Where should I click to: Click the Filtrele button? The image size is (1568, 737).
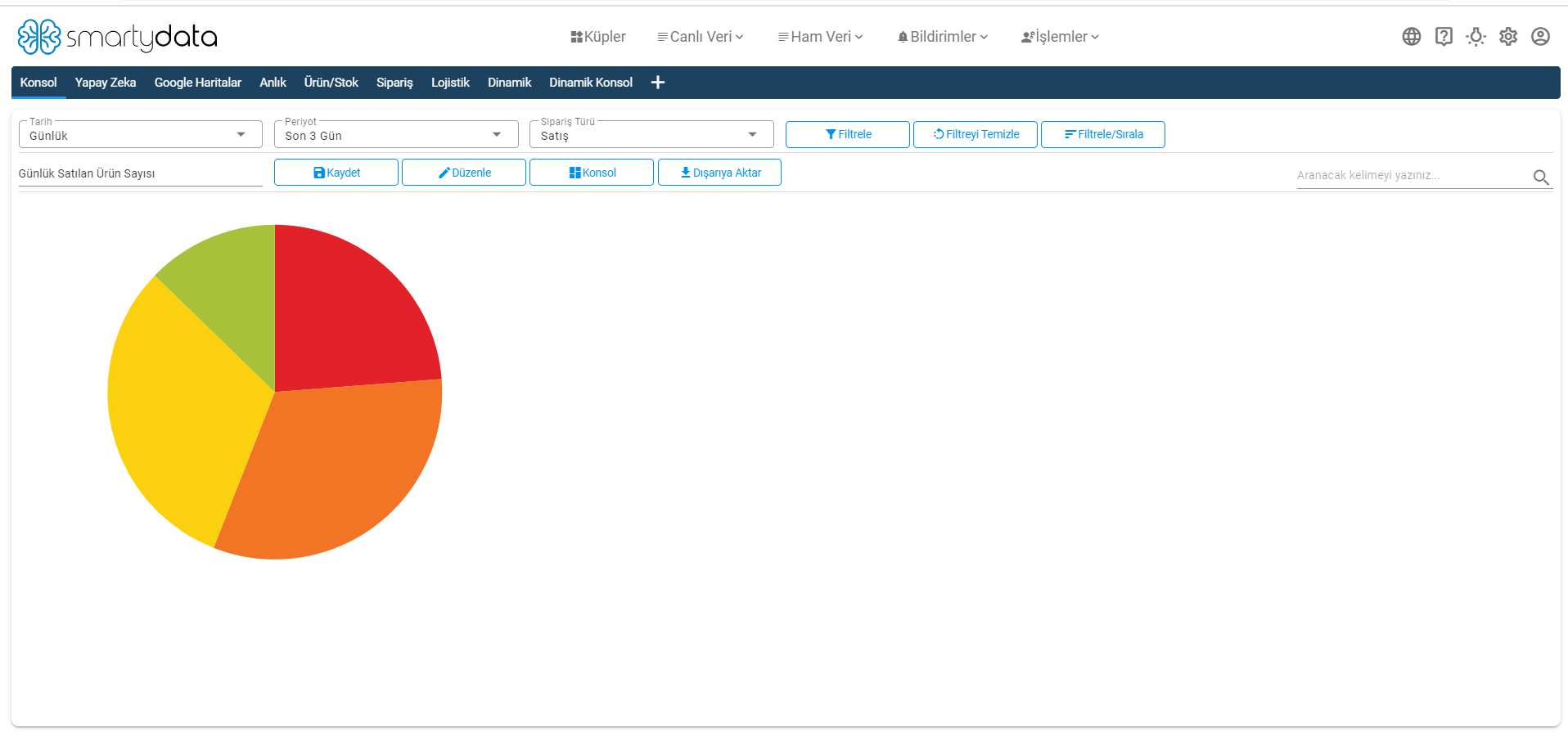[x=848, y=134]
